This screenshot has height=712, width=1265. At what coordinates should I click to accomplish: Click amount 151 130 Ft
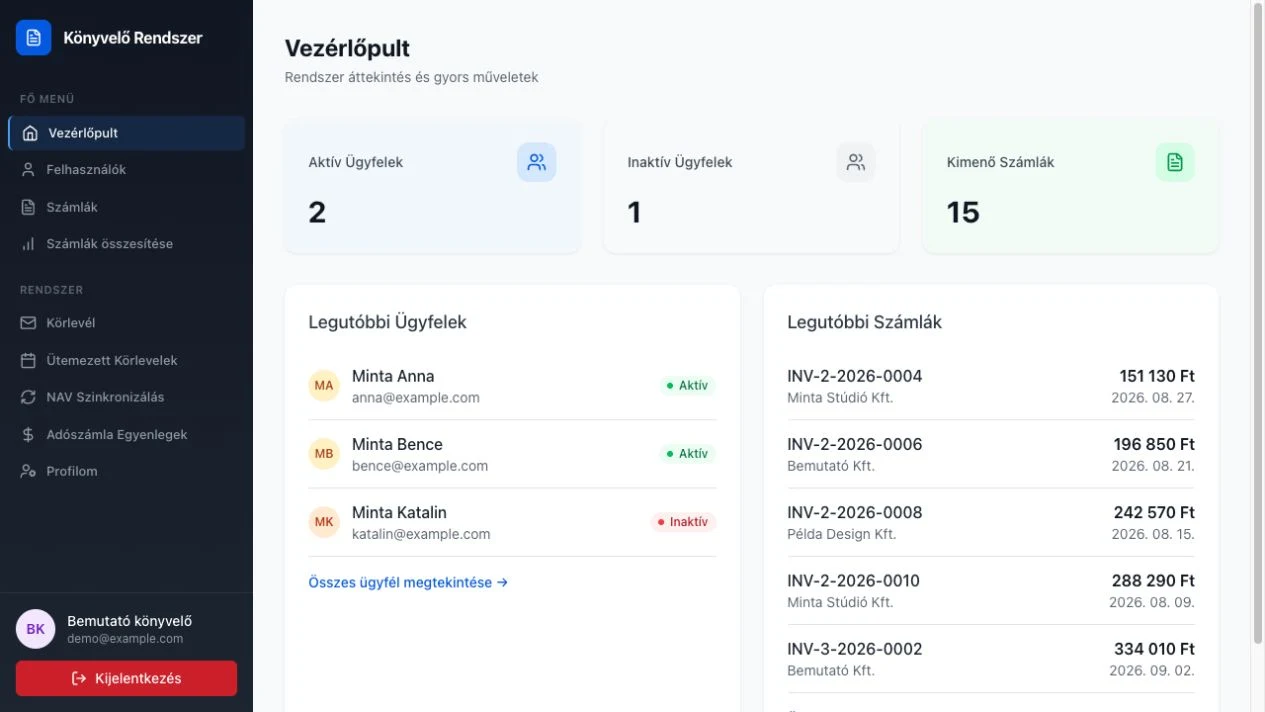1157,376
